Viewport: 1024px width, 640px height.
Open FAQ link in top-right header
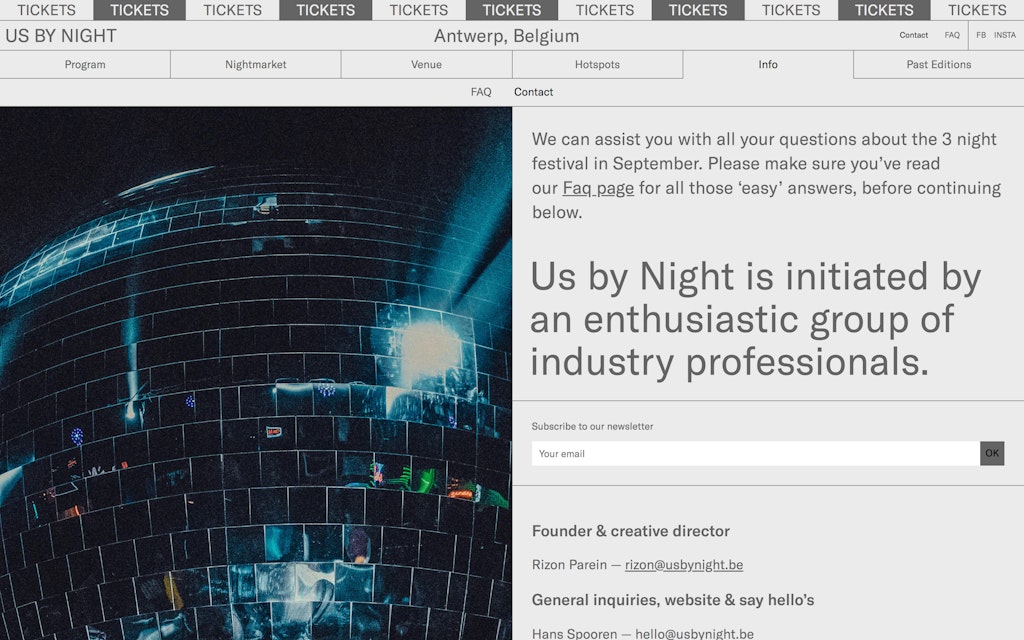(x=952, y=35)
